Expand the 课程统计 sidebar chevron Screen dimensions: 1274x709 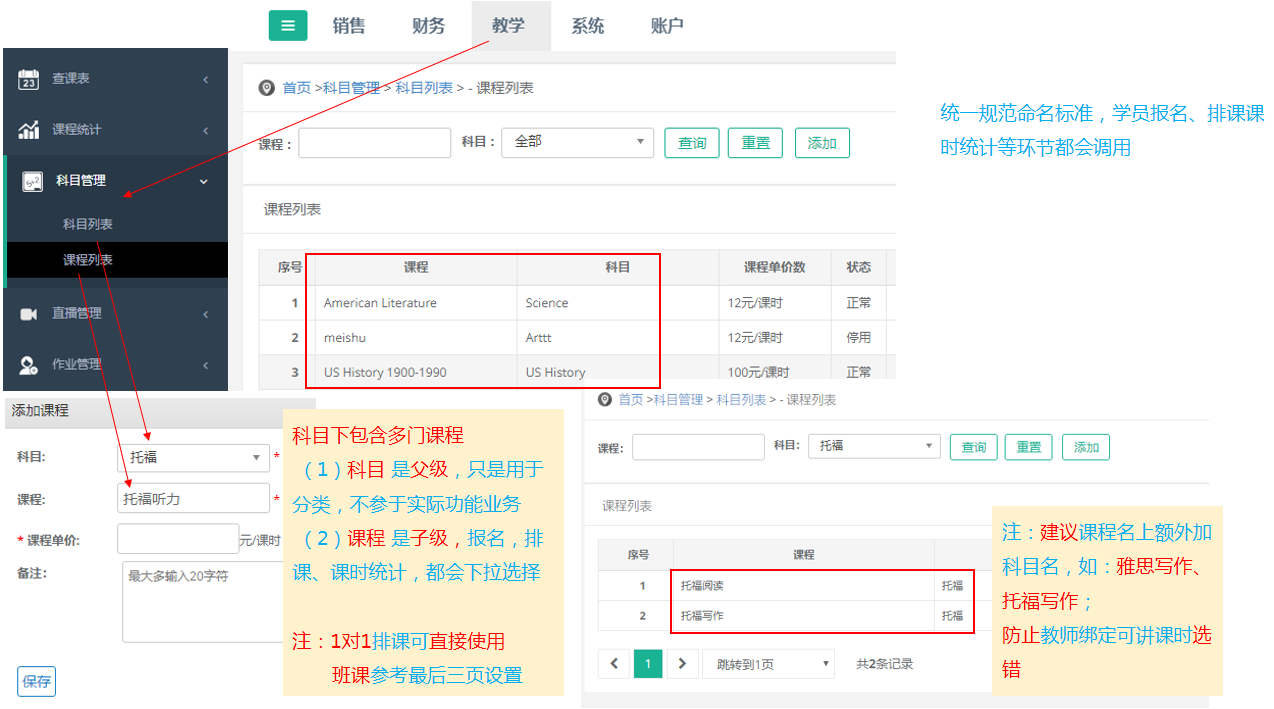205,130
